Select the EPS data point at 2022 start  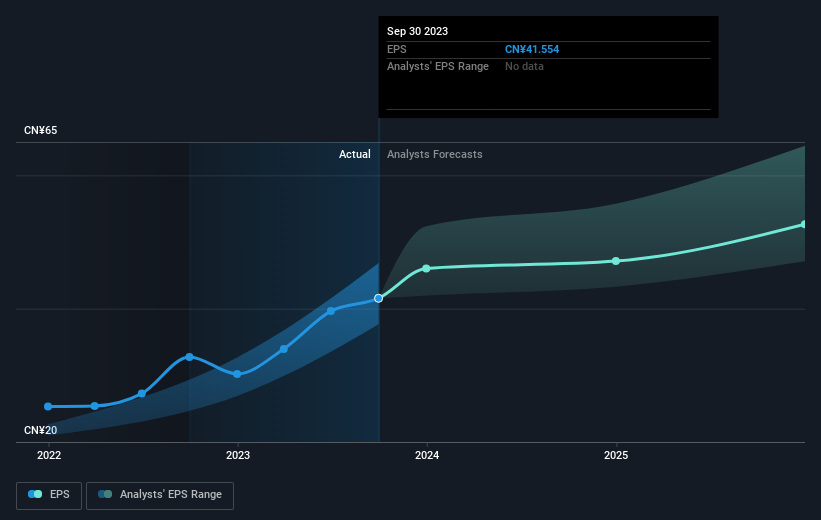48,406
